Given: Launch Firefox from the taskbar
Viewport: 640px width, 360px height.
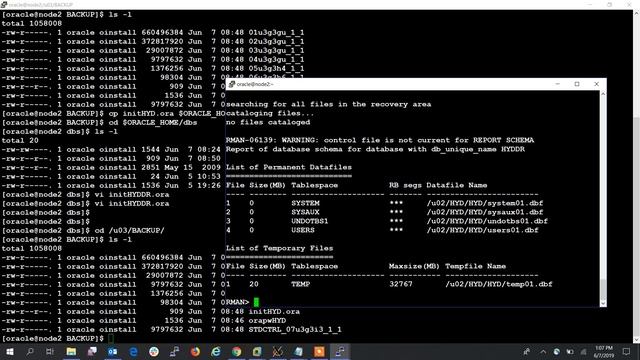Looking at the screenshot, I should (x=195, y=351).
